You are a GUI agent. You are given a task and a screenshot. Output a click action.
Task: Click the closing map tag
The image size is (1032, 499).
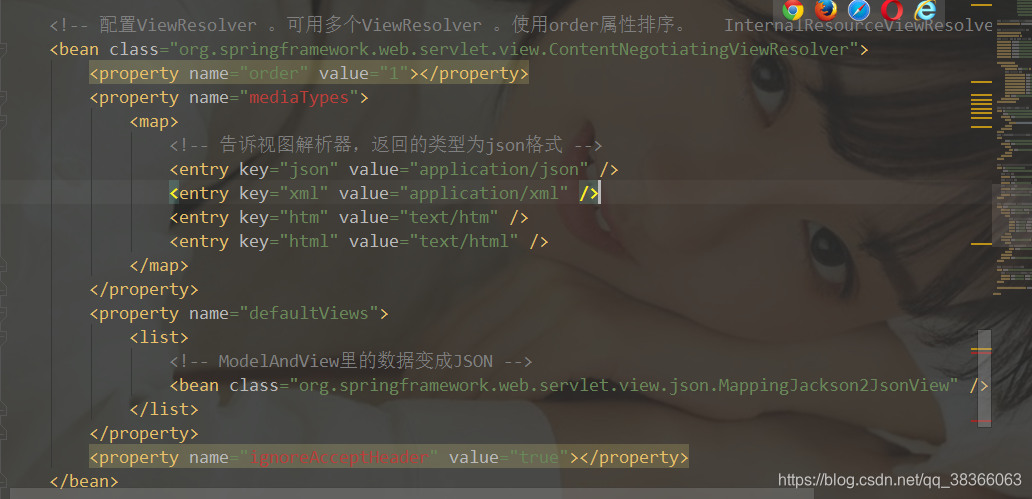(x=159, y=266)
